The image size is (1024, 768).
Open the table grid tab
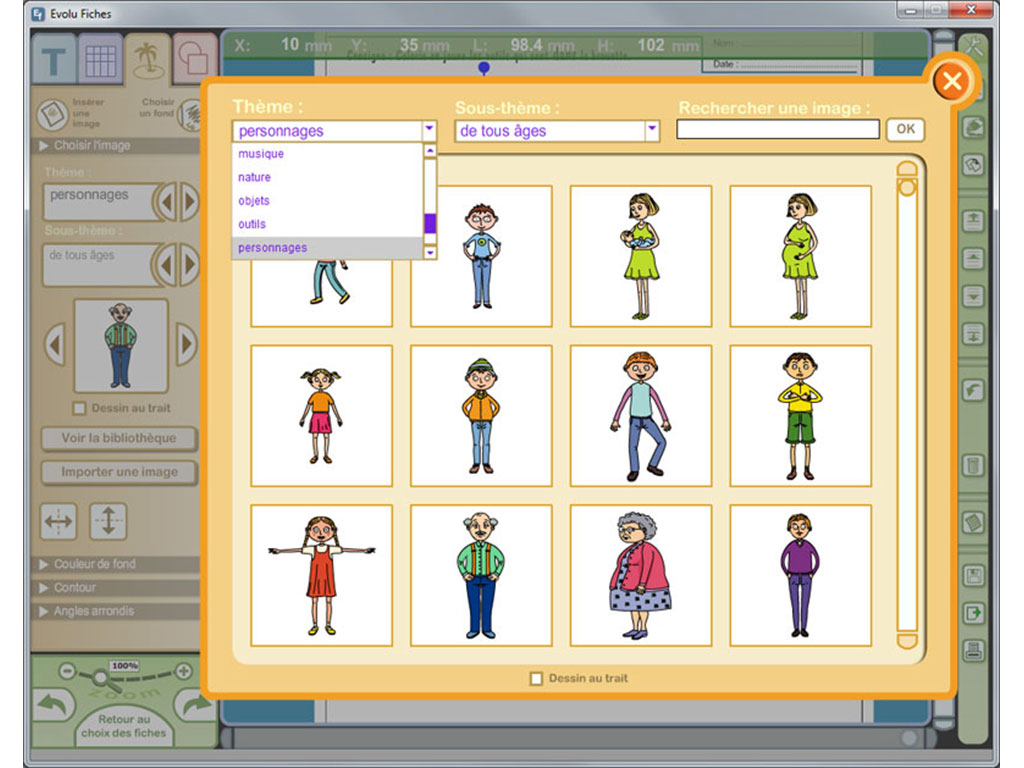click(101, 62)
